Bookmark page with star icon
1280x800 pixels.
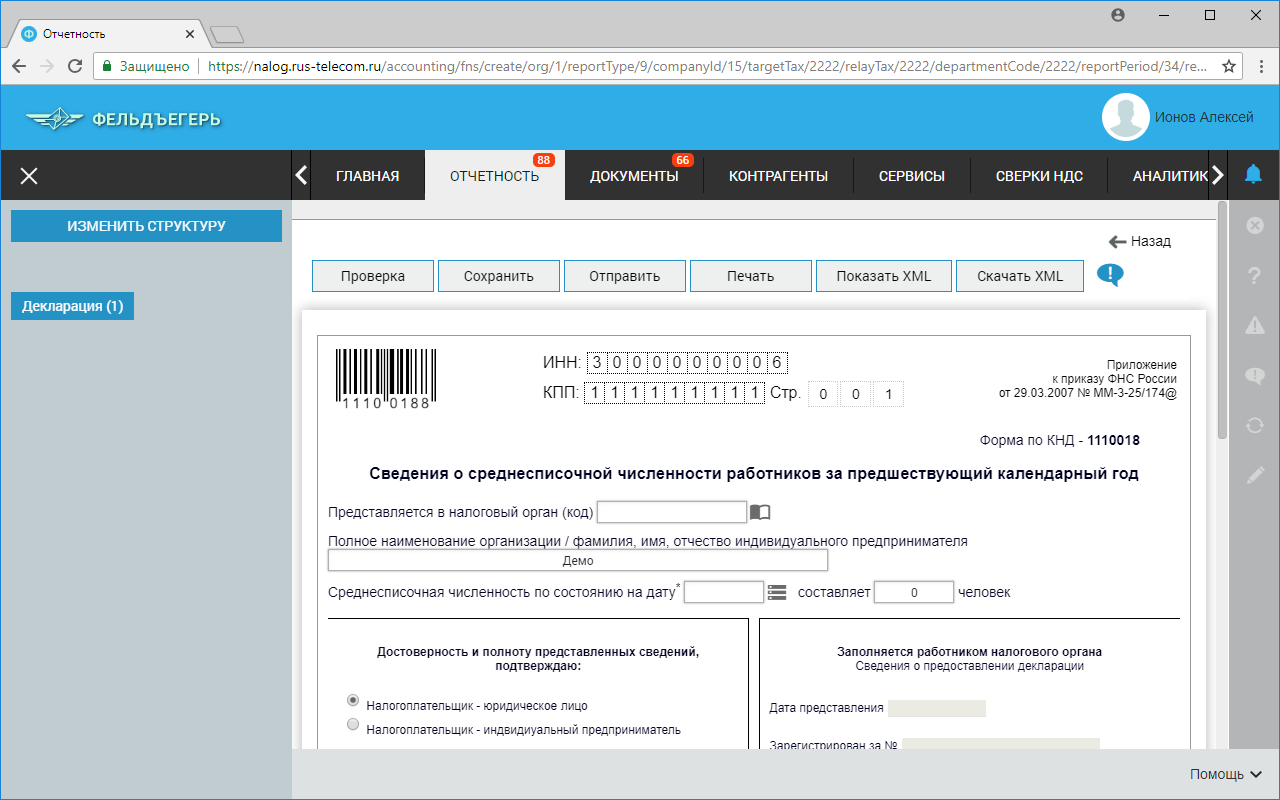[x=1229, y=66]
